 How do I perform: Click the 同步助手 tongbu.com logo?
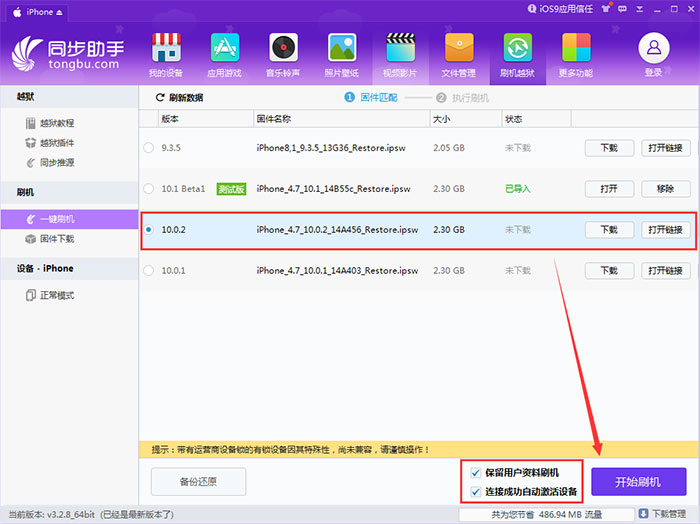coord(68,54)
